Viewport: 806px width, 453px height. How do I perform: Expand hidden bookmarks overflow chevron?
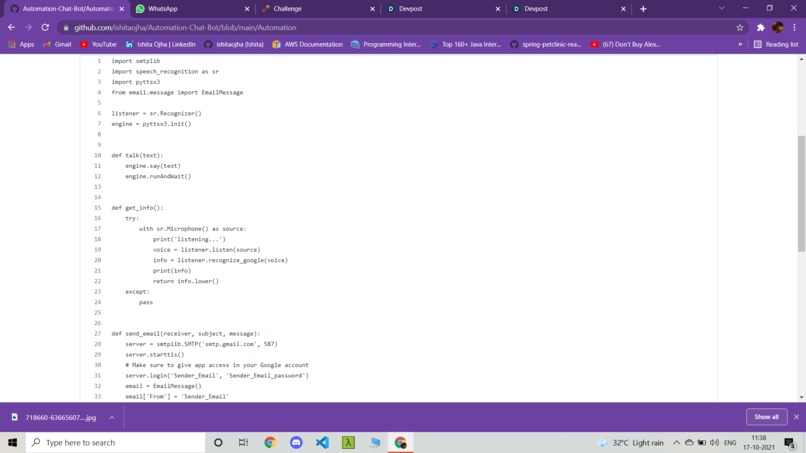point(740,45)
